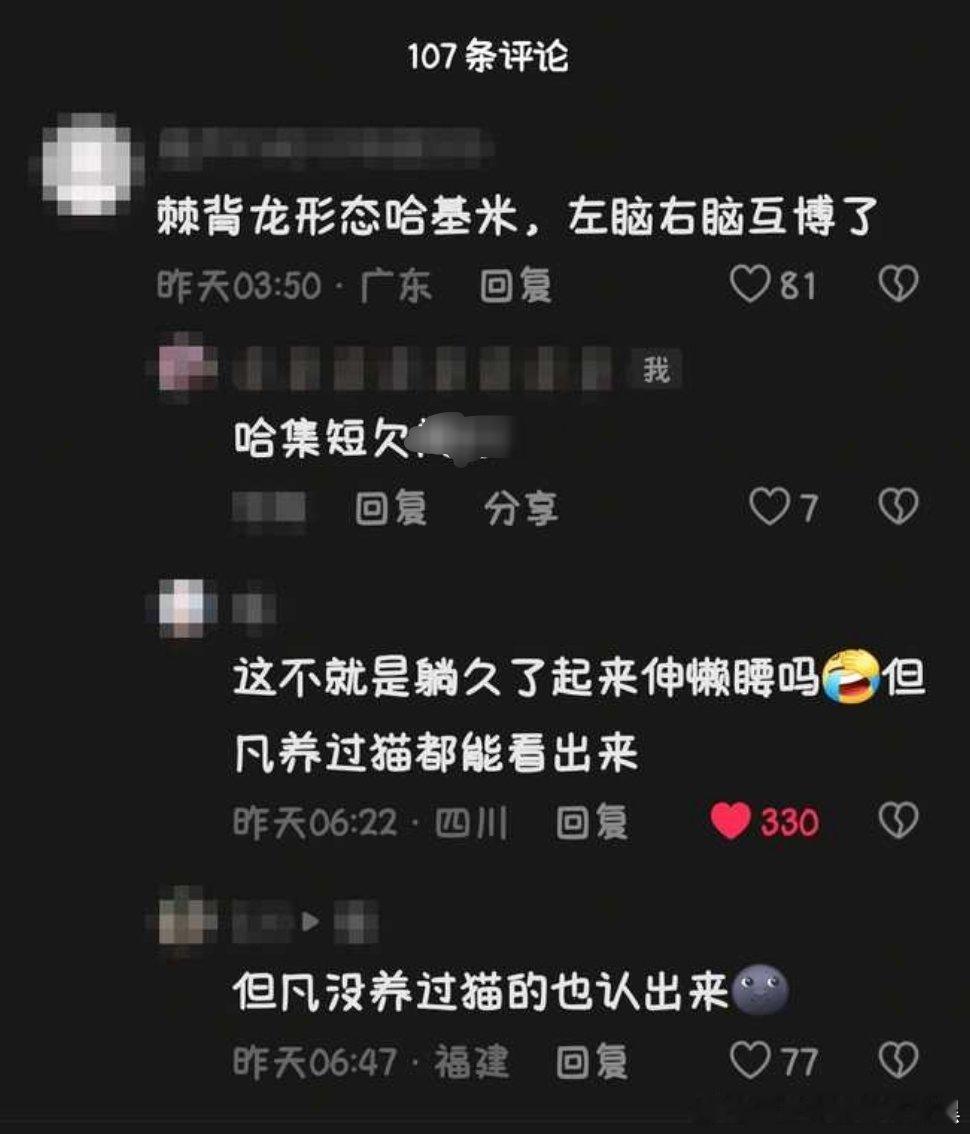Tap broken heart on 哈集短欠 reply
The image size is (970, 1134).
pyautogui.click(x=898, y=506)
